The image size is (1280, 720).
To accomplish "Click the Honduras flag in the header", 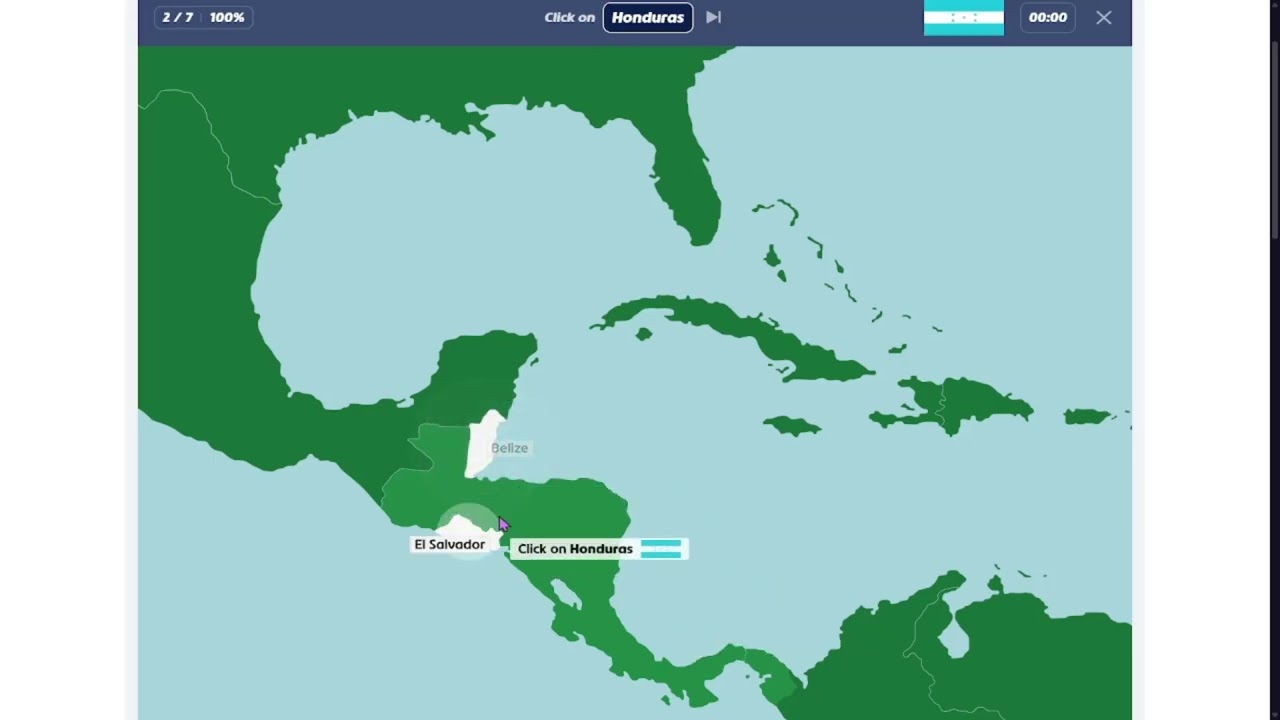I will pyautogui.click(x=963, y=18).
